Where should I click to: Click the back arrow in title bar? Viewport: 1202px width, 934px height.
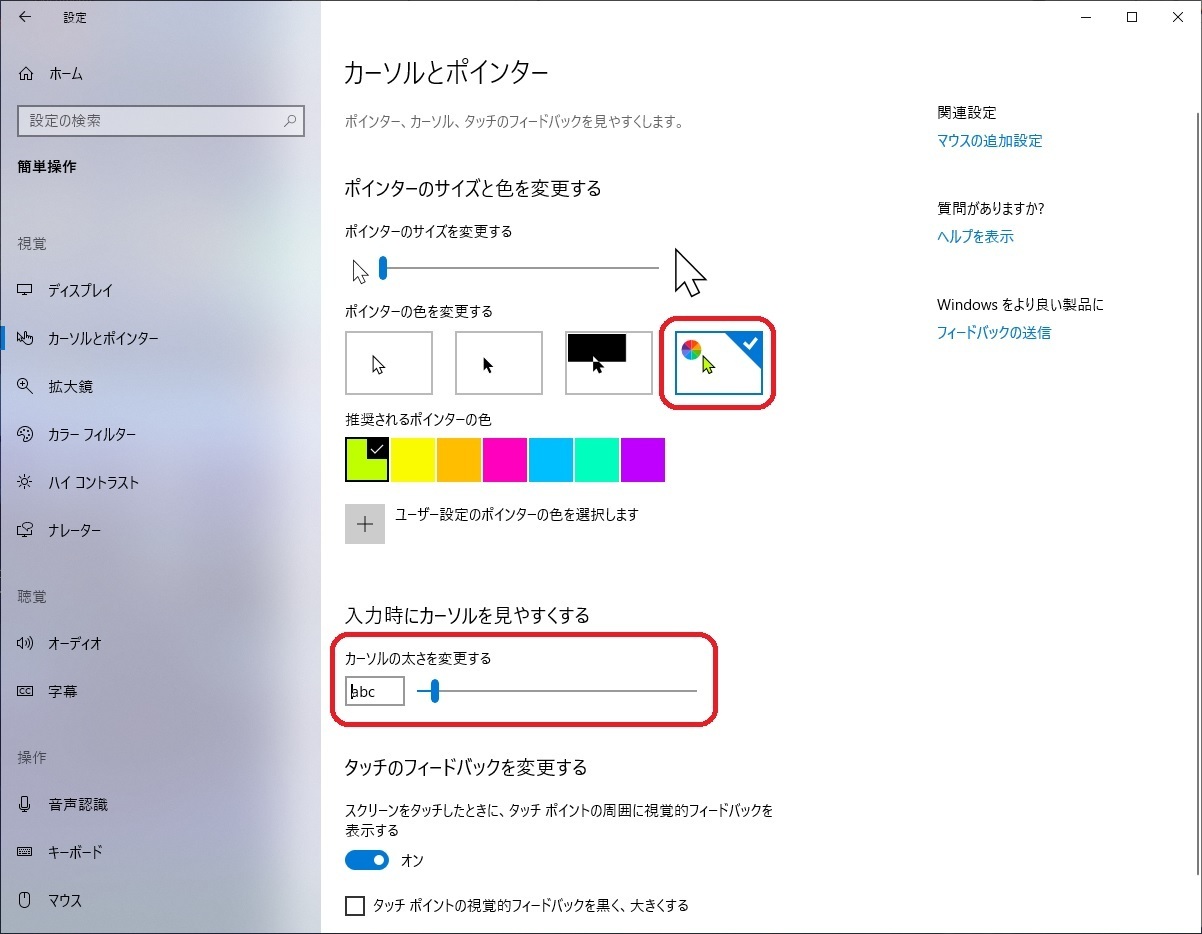pos(25,17)
